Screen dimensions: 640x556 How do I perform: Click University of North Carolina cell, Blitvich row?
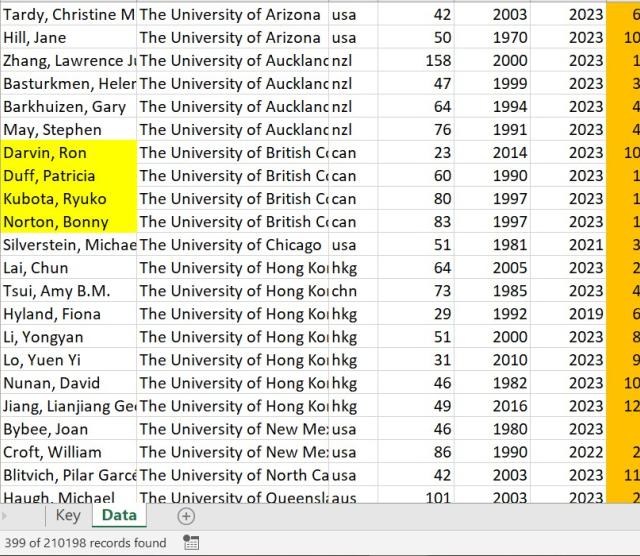[x=233, y=476]
